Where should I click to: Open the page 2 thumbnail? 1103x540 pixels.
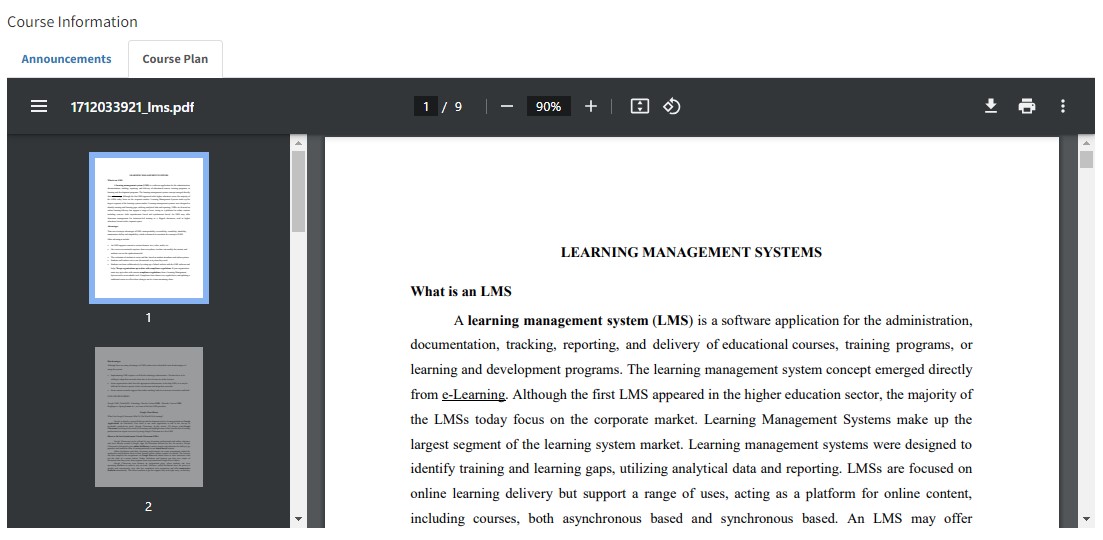coord(149,417)
